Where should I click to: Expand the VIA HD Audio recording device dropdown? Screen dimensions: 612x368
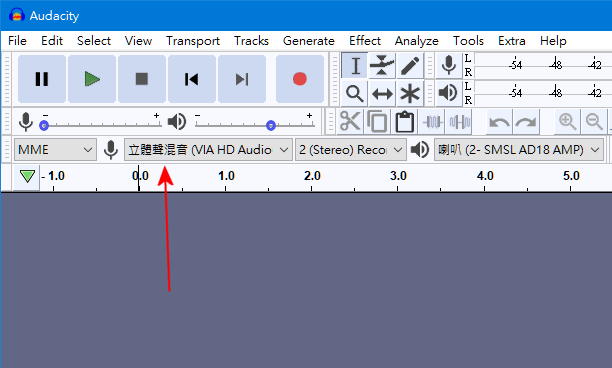[x=208, y=149]
